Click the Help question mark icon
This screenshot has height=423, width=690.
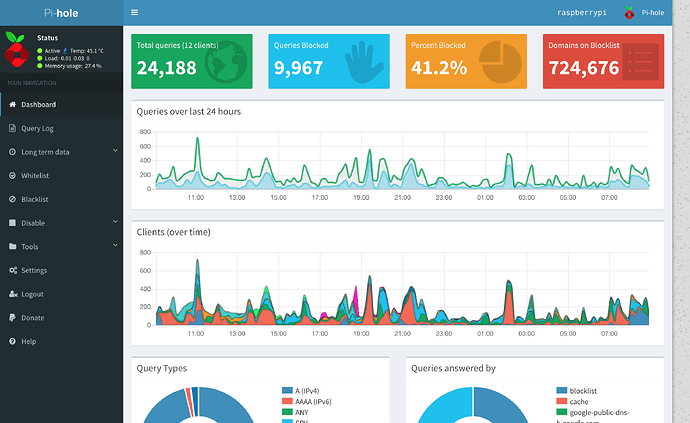point(12,342)
